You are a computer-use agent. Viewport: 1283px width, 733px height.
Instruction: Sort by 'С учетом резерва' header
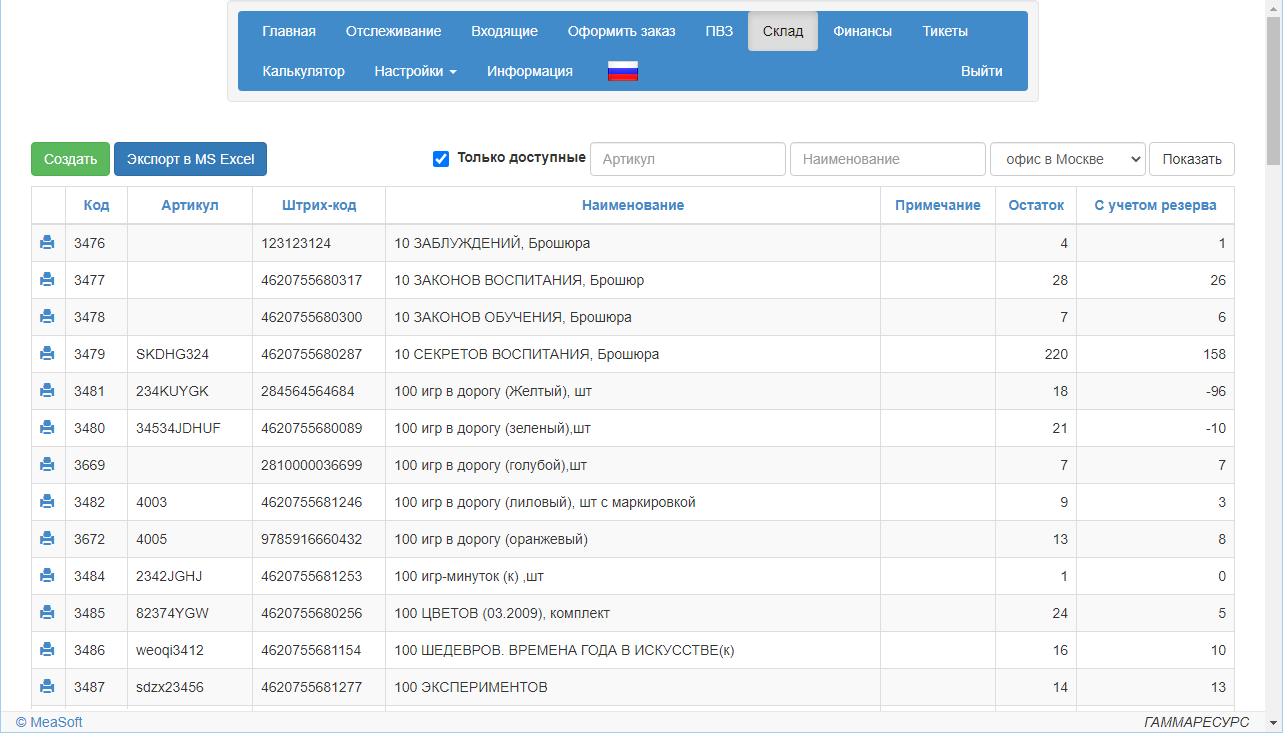click(x=1155, y=205)
